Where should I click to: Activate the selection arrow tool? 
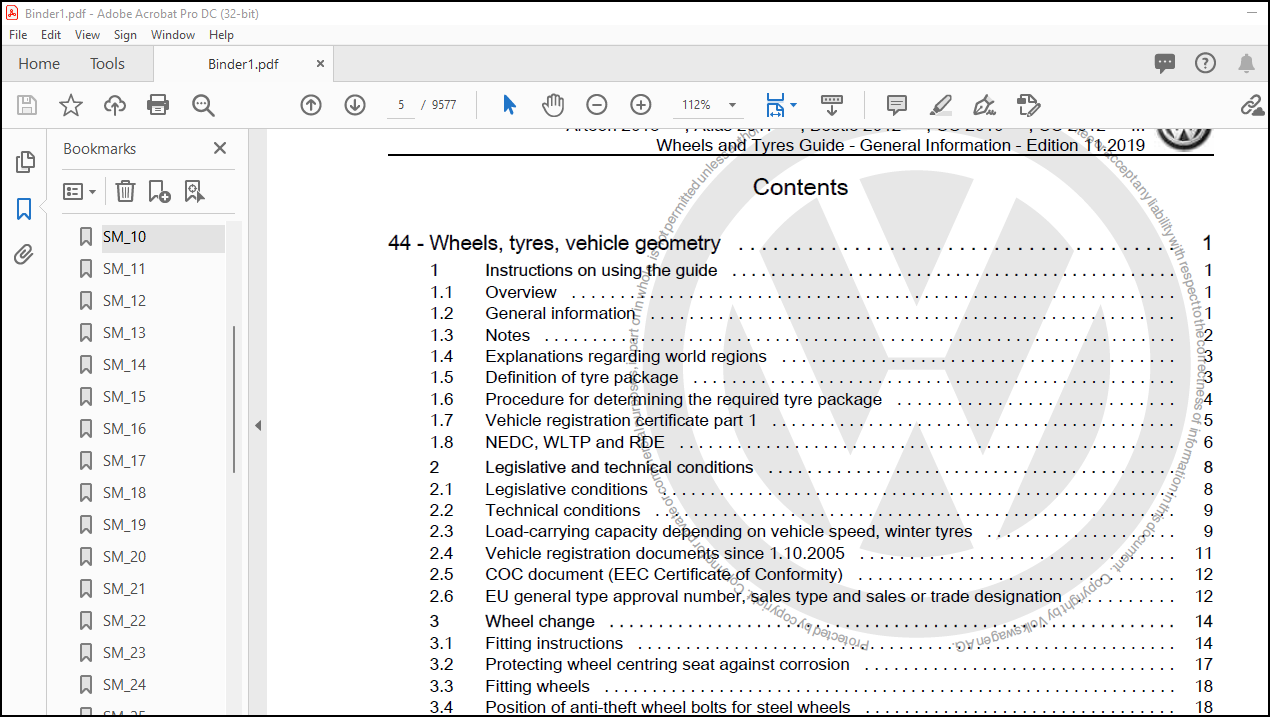click(x=509, y=105)
